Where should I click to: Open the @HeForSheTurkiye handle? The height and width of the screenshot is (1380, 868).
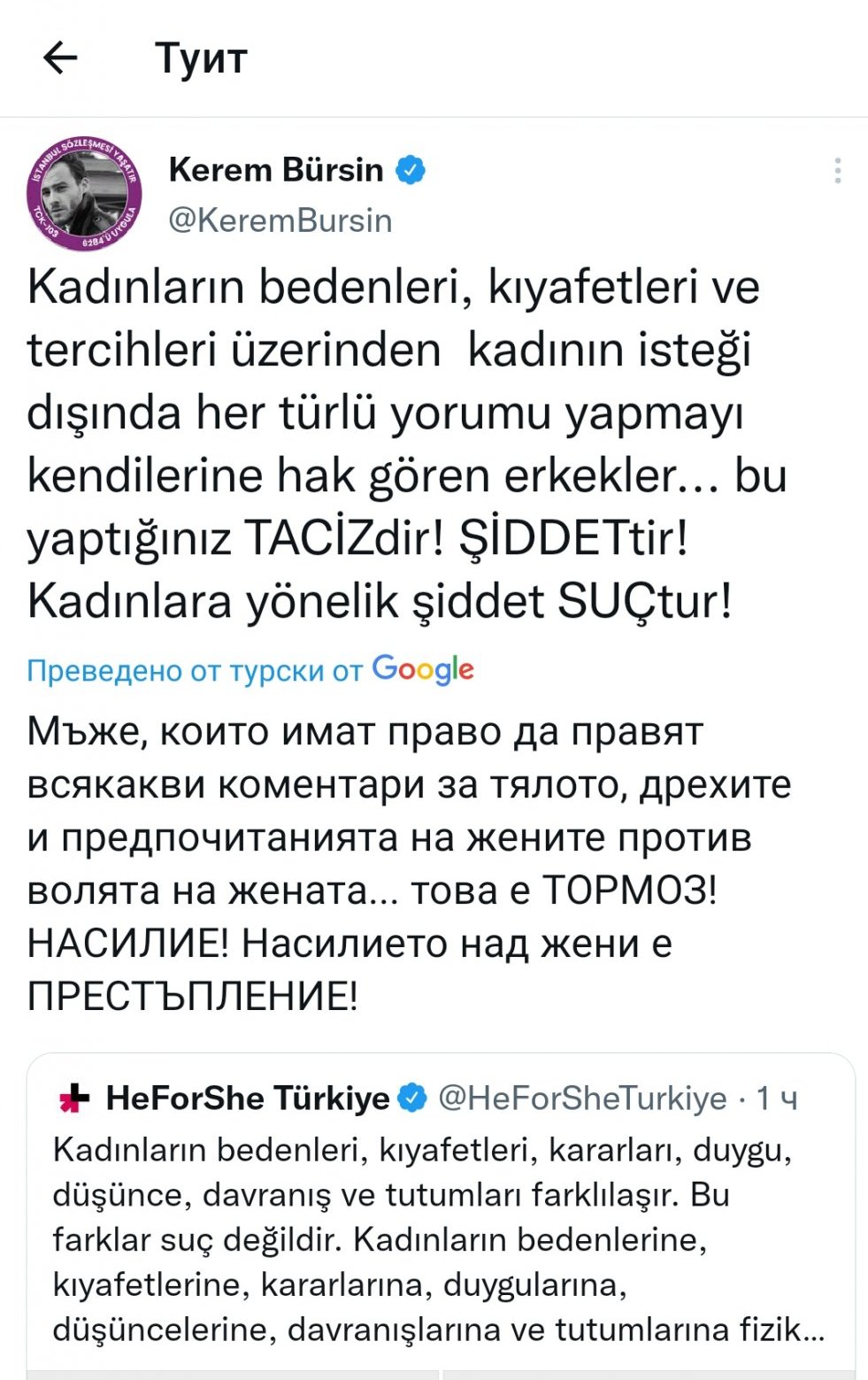click(583, 1099)
